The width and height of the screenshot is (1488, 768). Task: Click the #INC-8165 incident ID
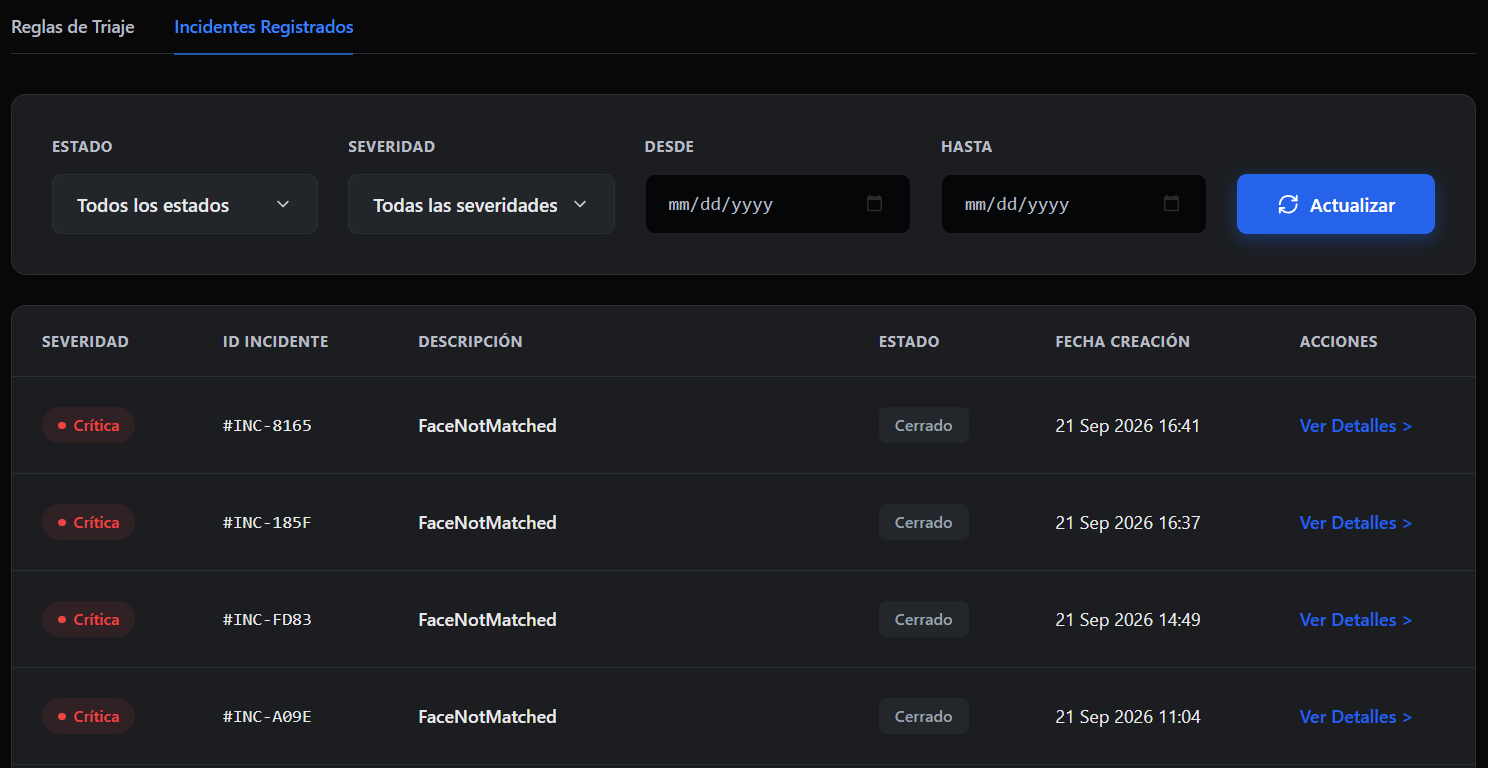tap(267, 426)
